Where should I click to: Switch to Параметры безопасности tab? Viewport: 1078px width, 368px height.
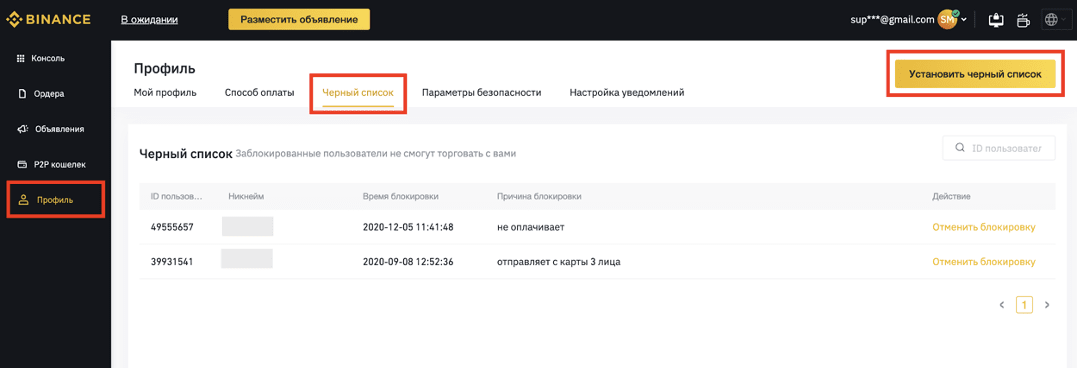coord(482,93)
